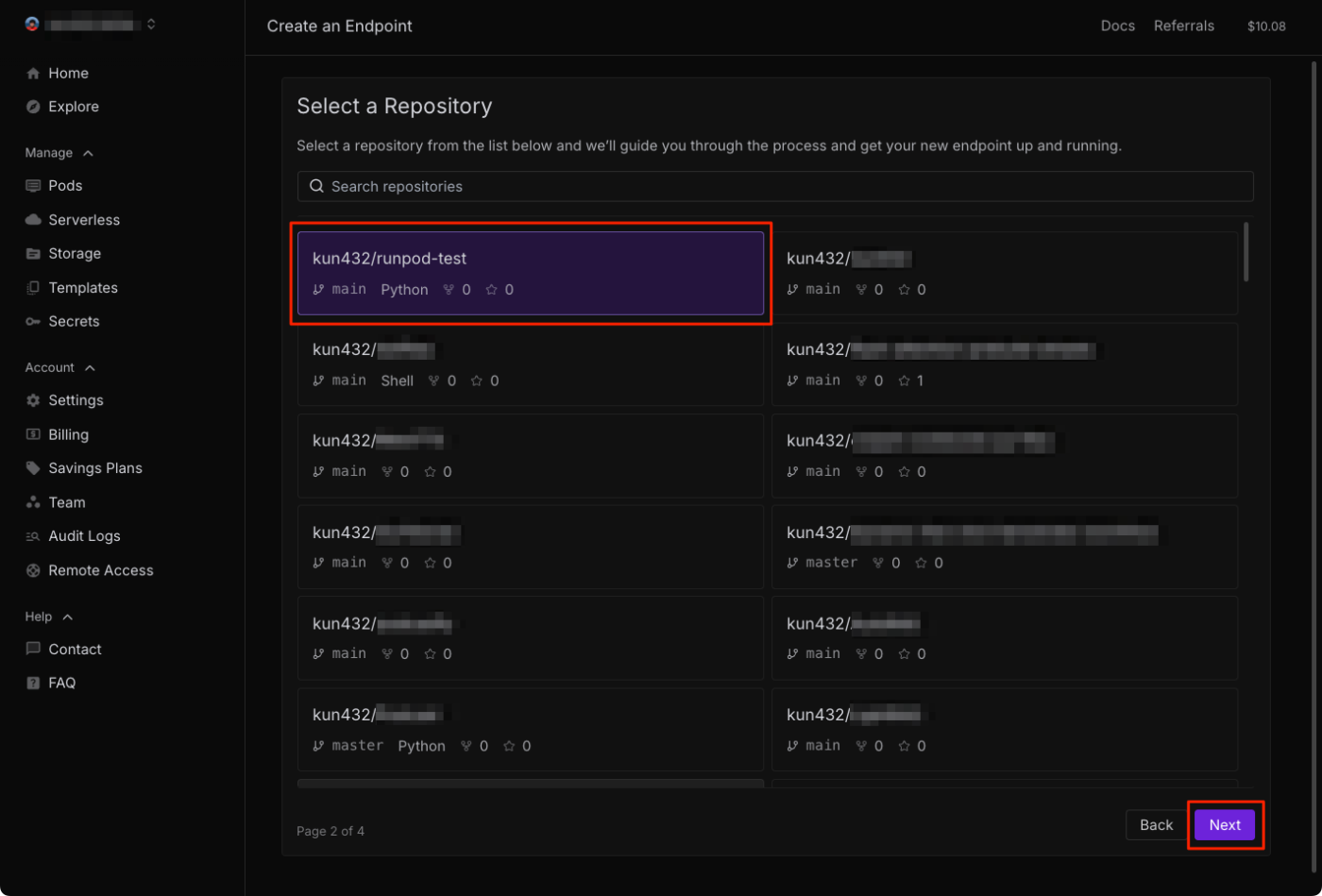Open Templates page

click(83, 288)
